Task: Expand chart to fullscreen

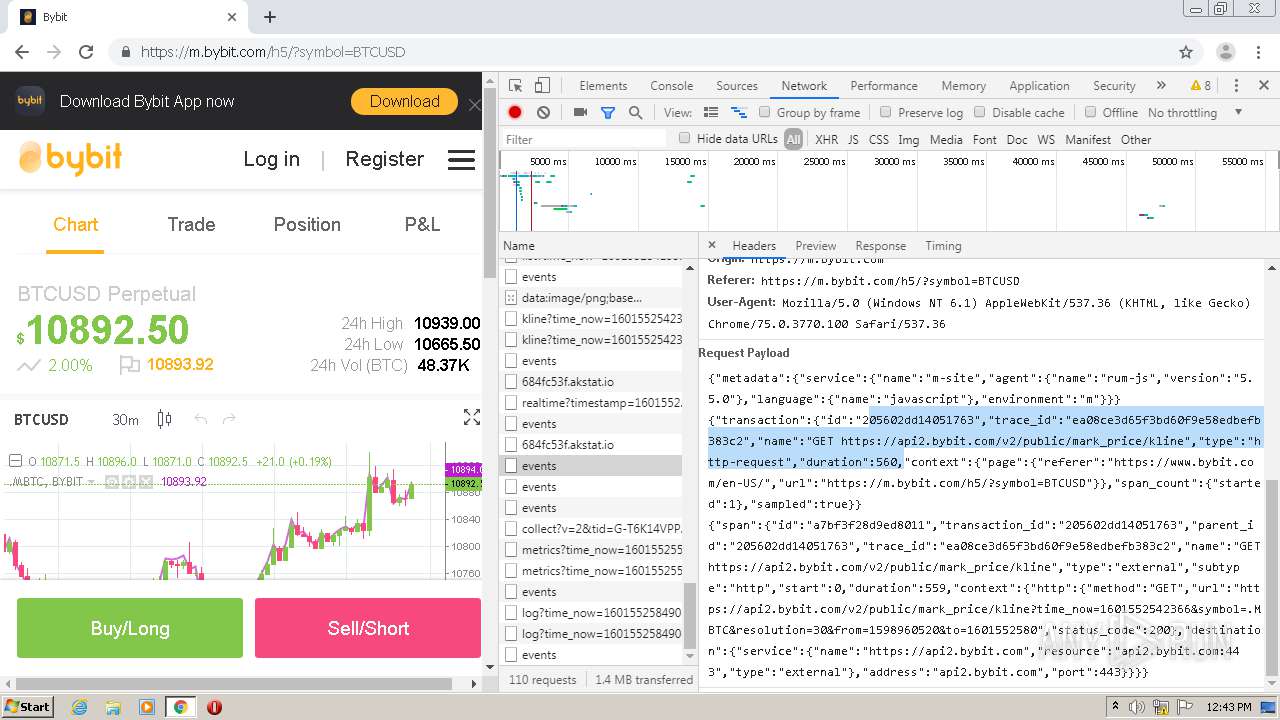Action: (472, 418)
